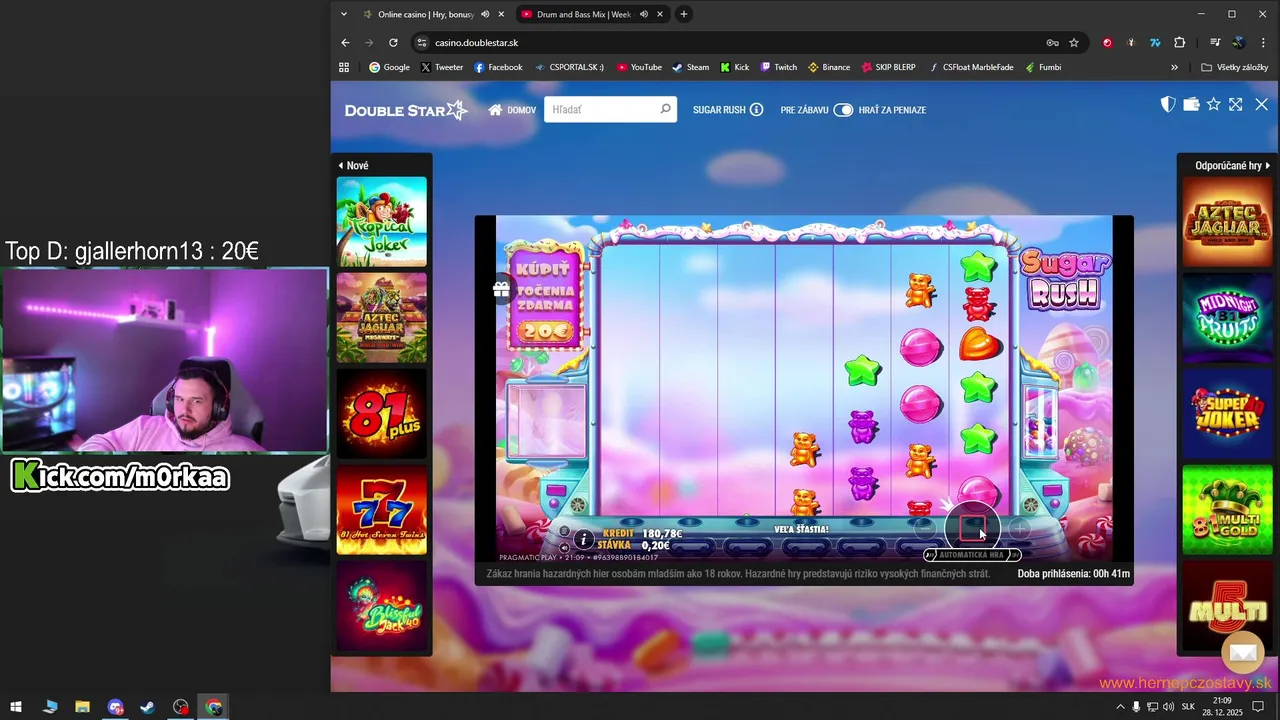Click the gift box icon in game

point(501,289)
